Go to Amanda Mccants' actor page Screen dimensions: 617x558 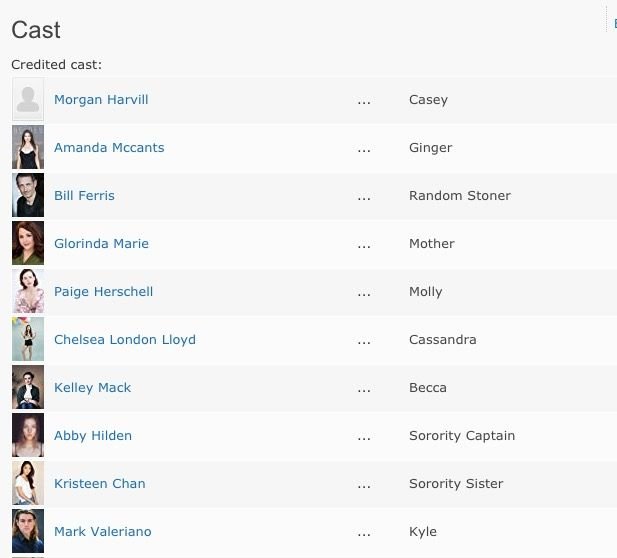tap(109, 148)
